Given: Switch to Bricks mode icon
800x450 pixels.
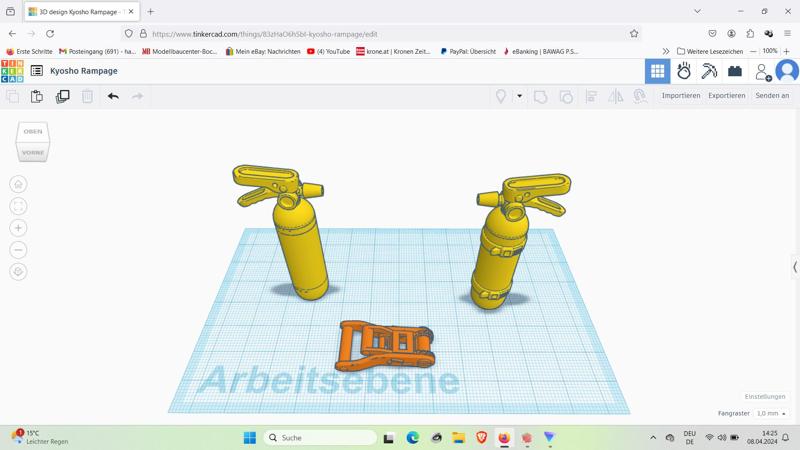Looking at the screenshot, I should pyautogui.click(x=735, y=71).
